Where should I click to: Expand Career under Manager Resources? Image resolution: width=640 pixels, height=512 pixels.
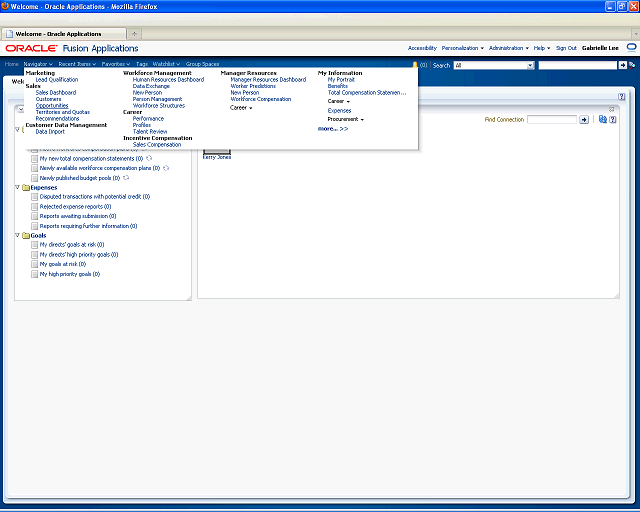[241, 108]
